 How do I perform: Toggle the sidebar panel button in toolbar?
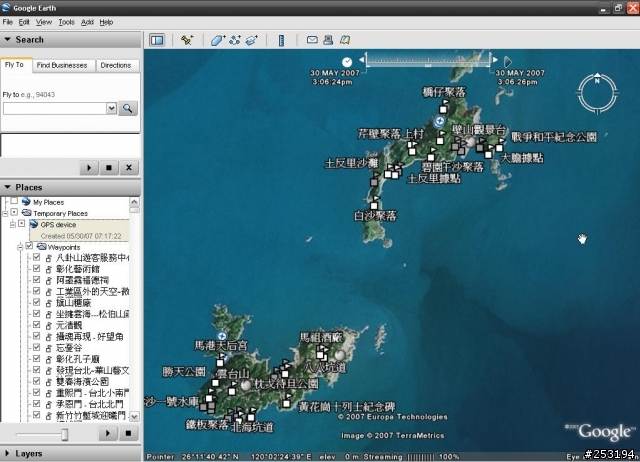point(157,40)
